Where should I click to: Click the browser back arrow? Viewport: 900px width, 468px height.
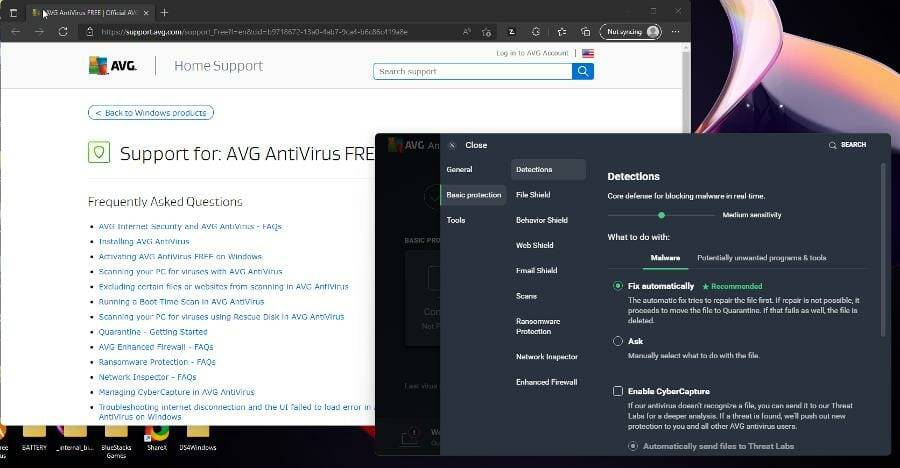[16, 32]
